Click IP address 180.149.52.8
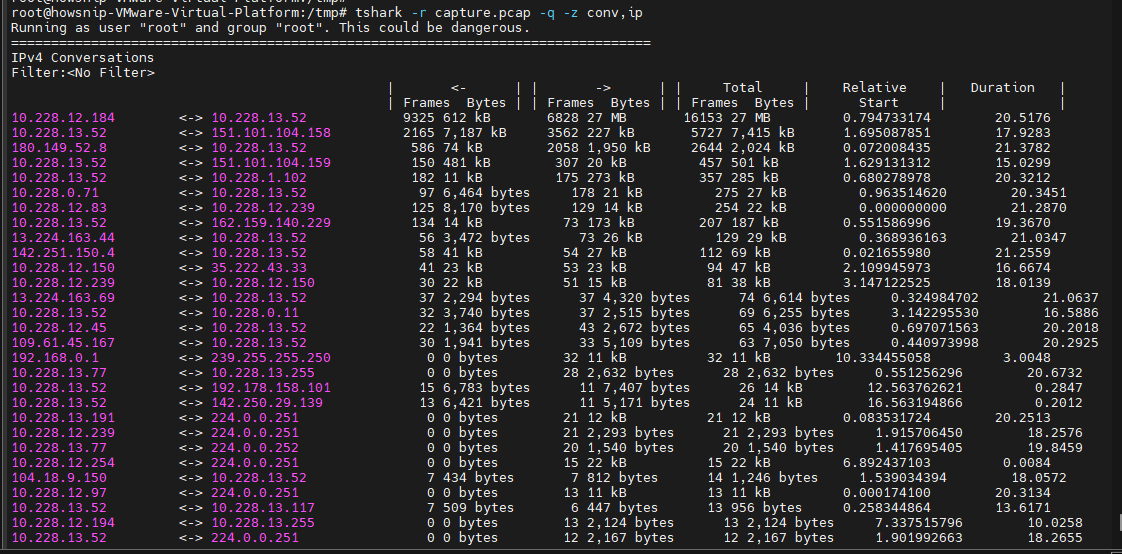 point(59,148)
